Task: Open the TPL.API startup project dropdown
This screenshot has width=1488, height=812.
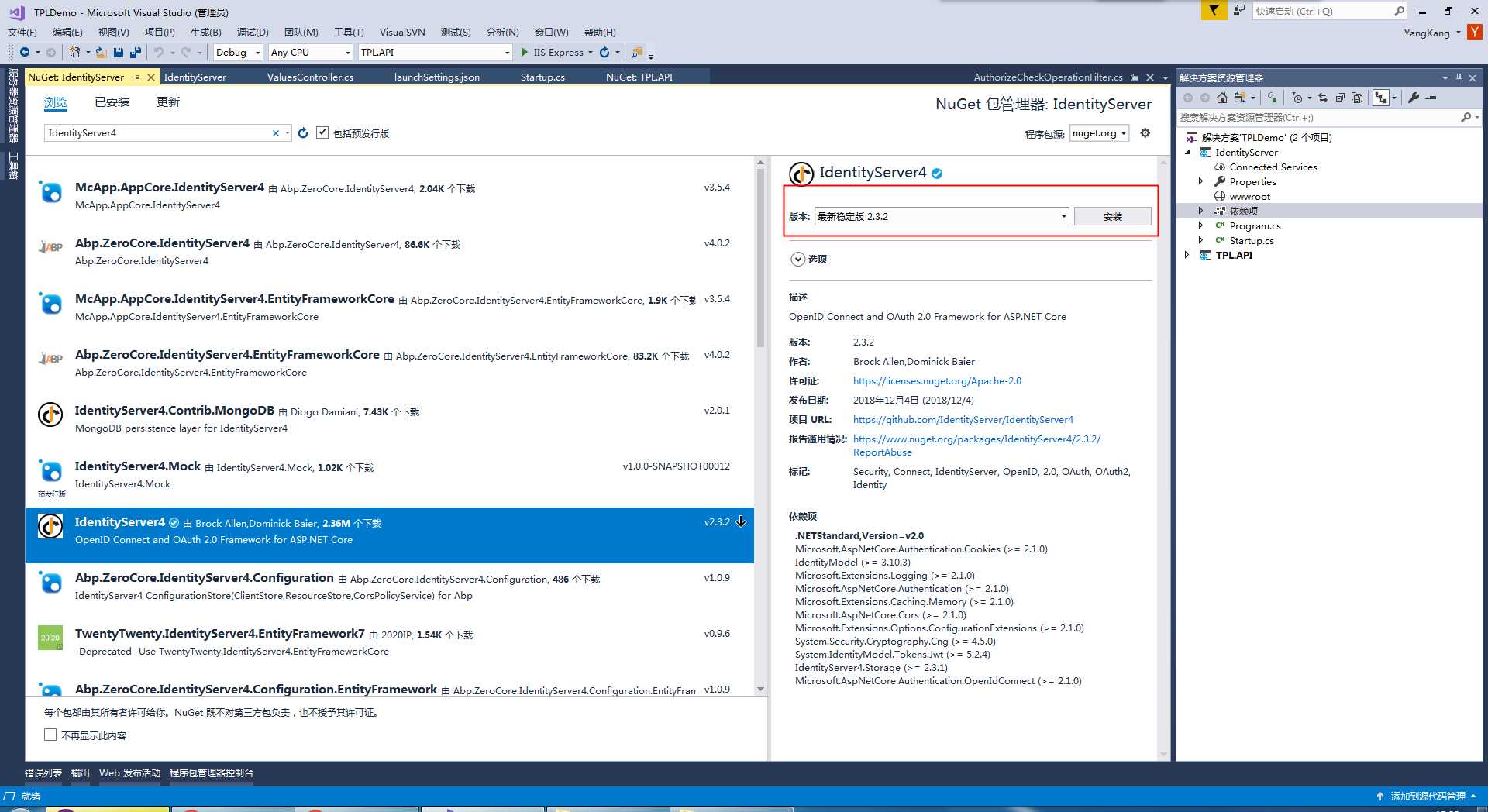Action: (436, 52)
